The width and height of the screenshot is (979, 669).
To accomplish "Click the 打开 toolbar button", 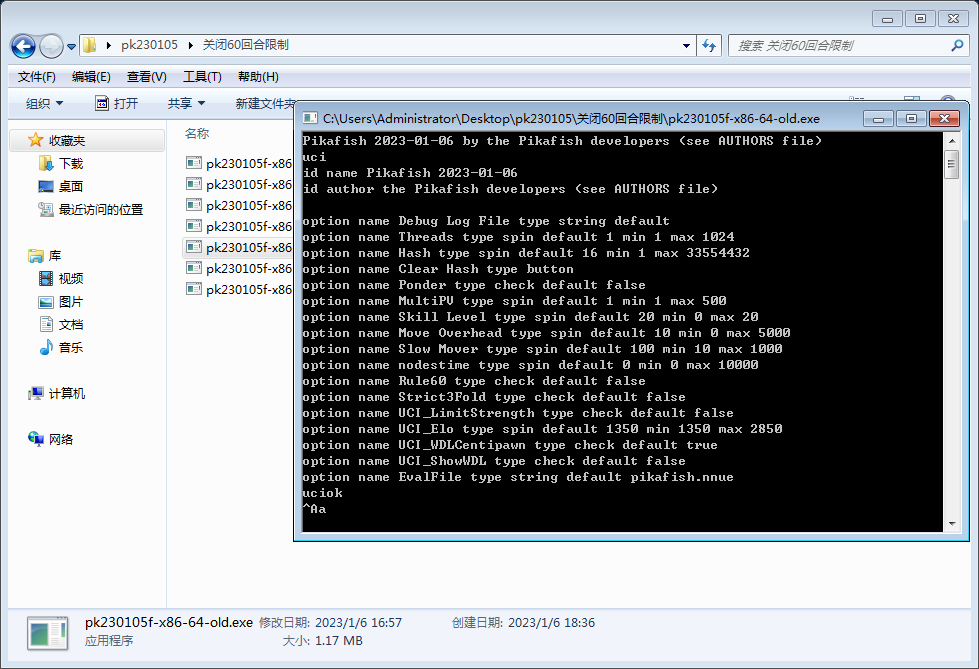I will pos(116,104).
